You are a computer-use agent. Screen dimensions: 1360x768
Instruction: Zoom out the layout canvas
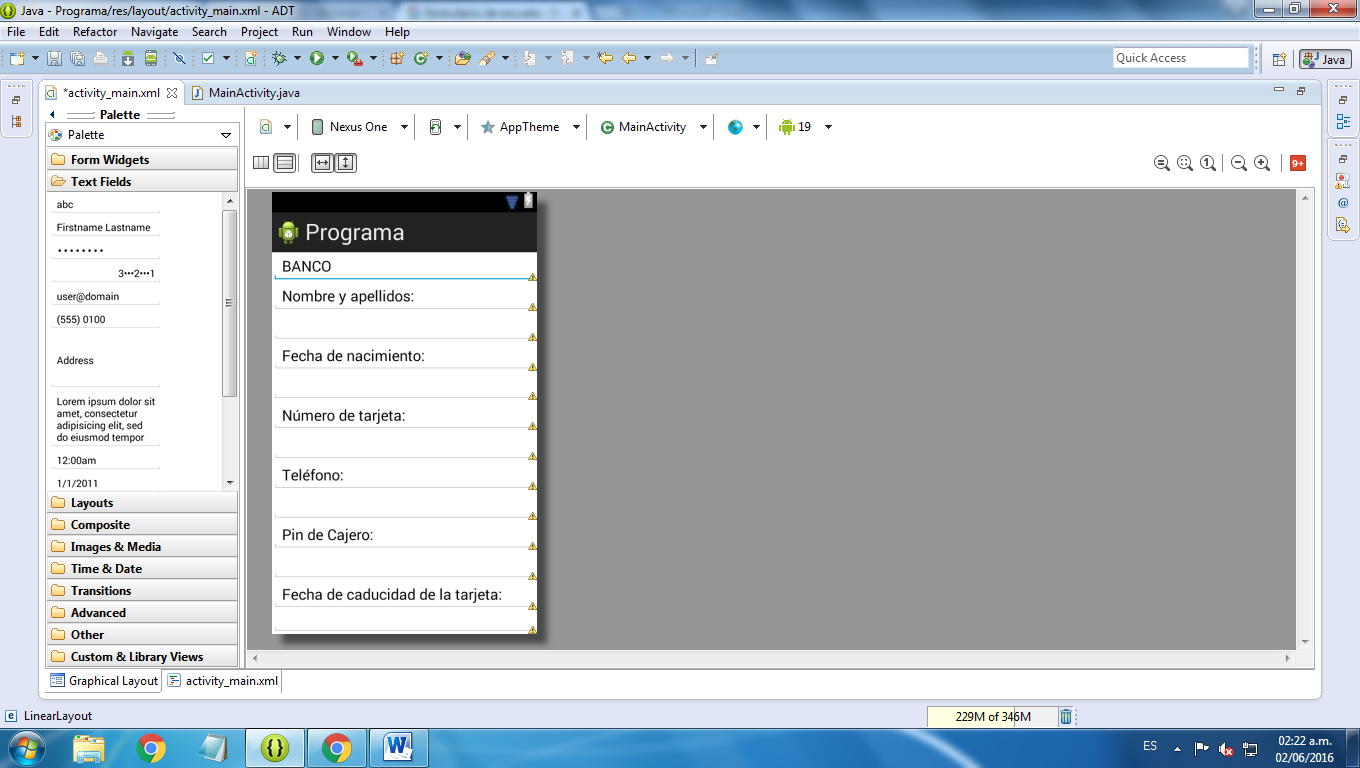[x=1239, y=163]
